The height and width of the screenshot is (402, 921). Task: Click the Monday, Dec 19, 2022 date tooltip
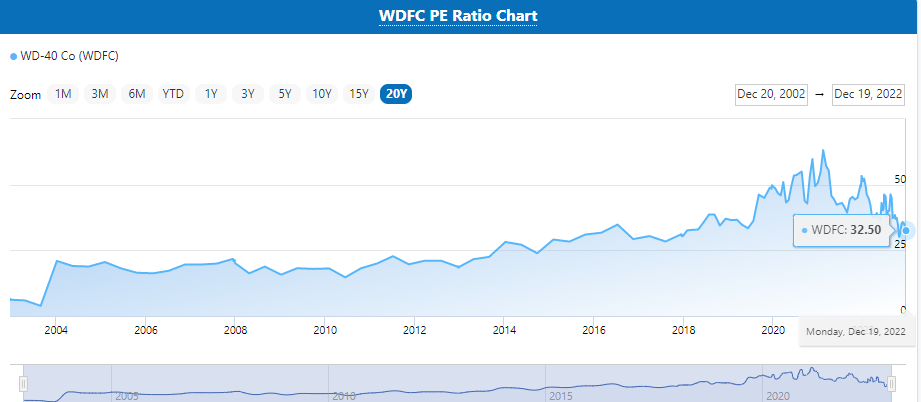click(856, 331)
